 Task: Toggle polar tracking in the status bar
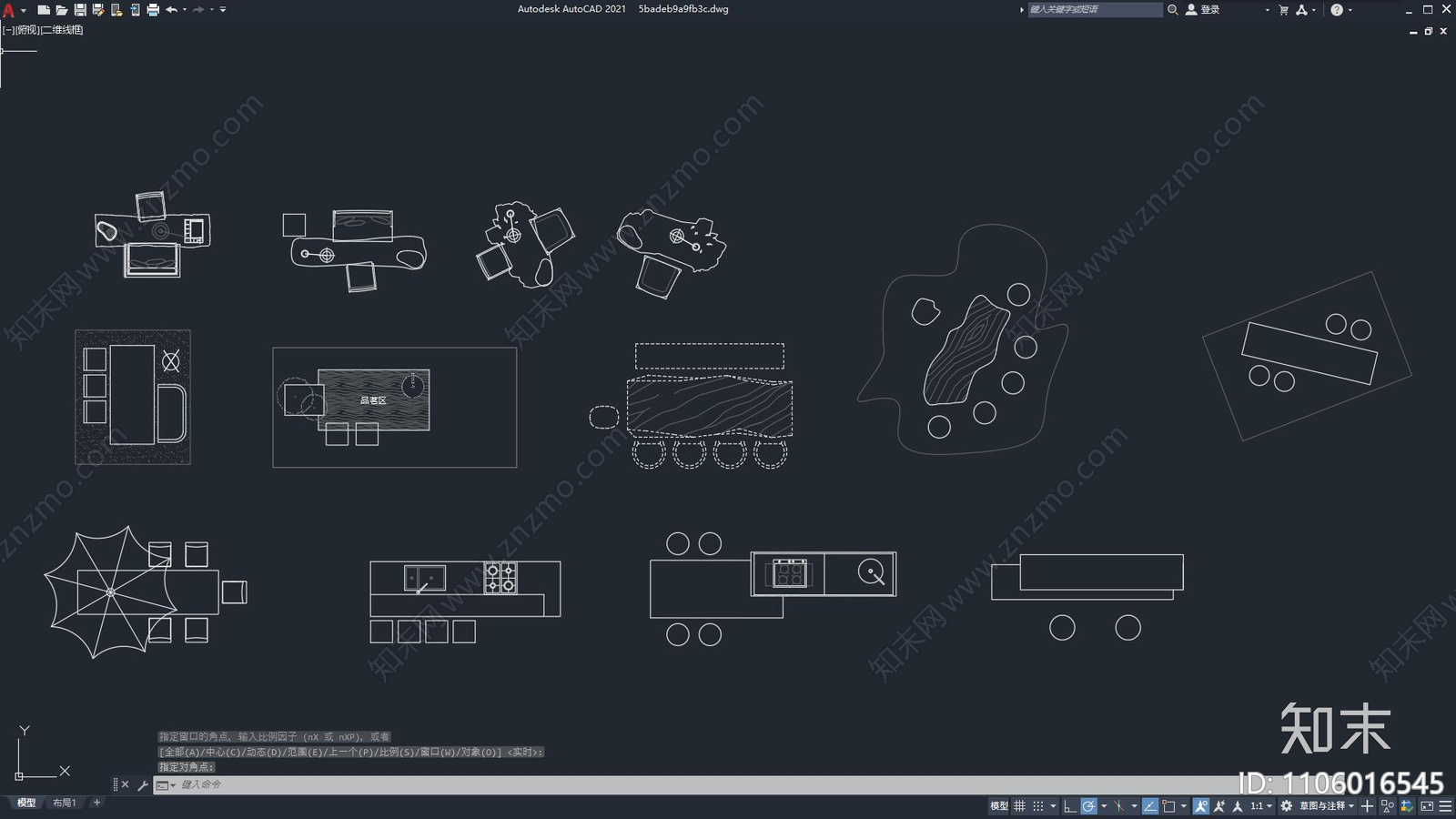click(x=1088, y=806)
